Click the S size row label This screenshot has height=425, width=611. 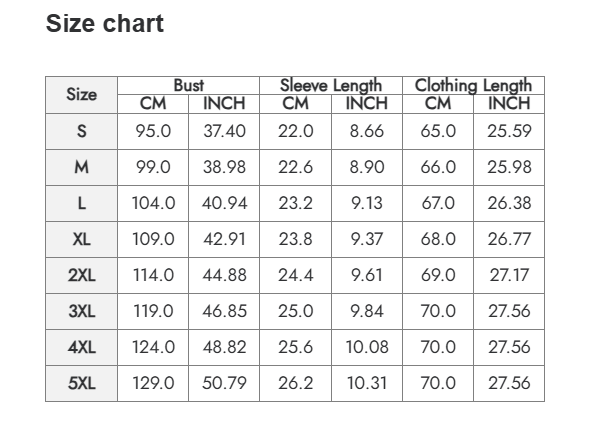tap(81, 131)
